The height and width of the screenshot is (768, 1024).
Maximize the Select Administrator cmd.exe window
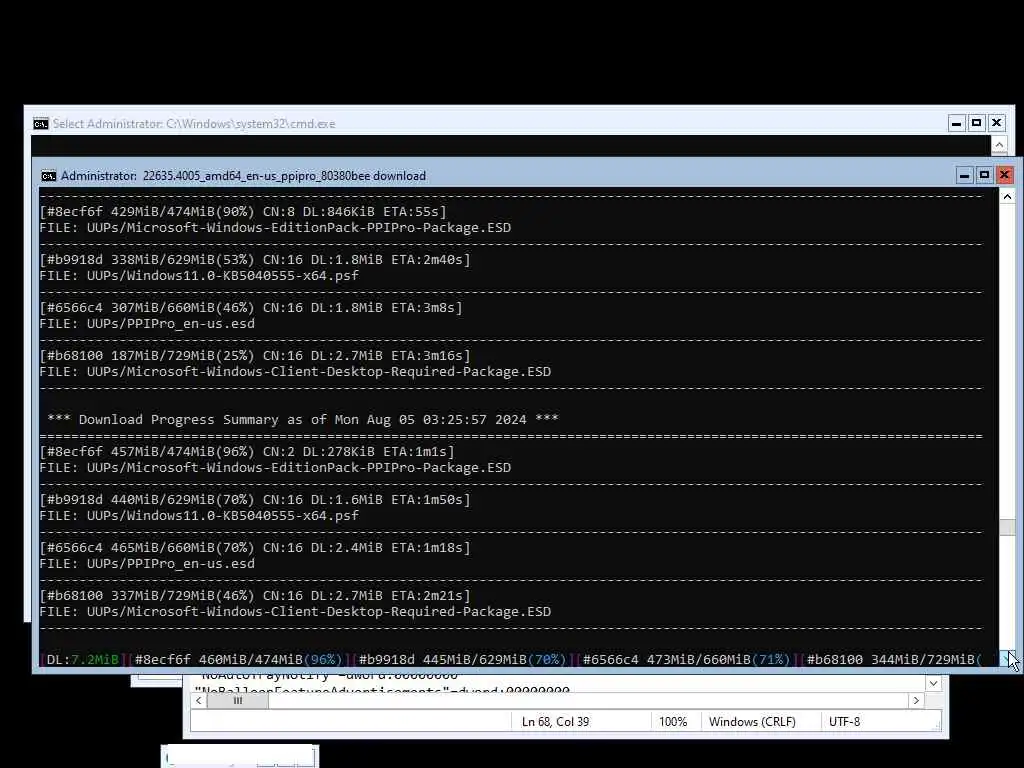tap(976, 123)
